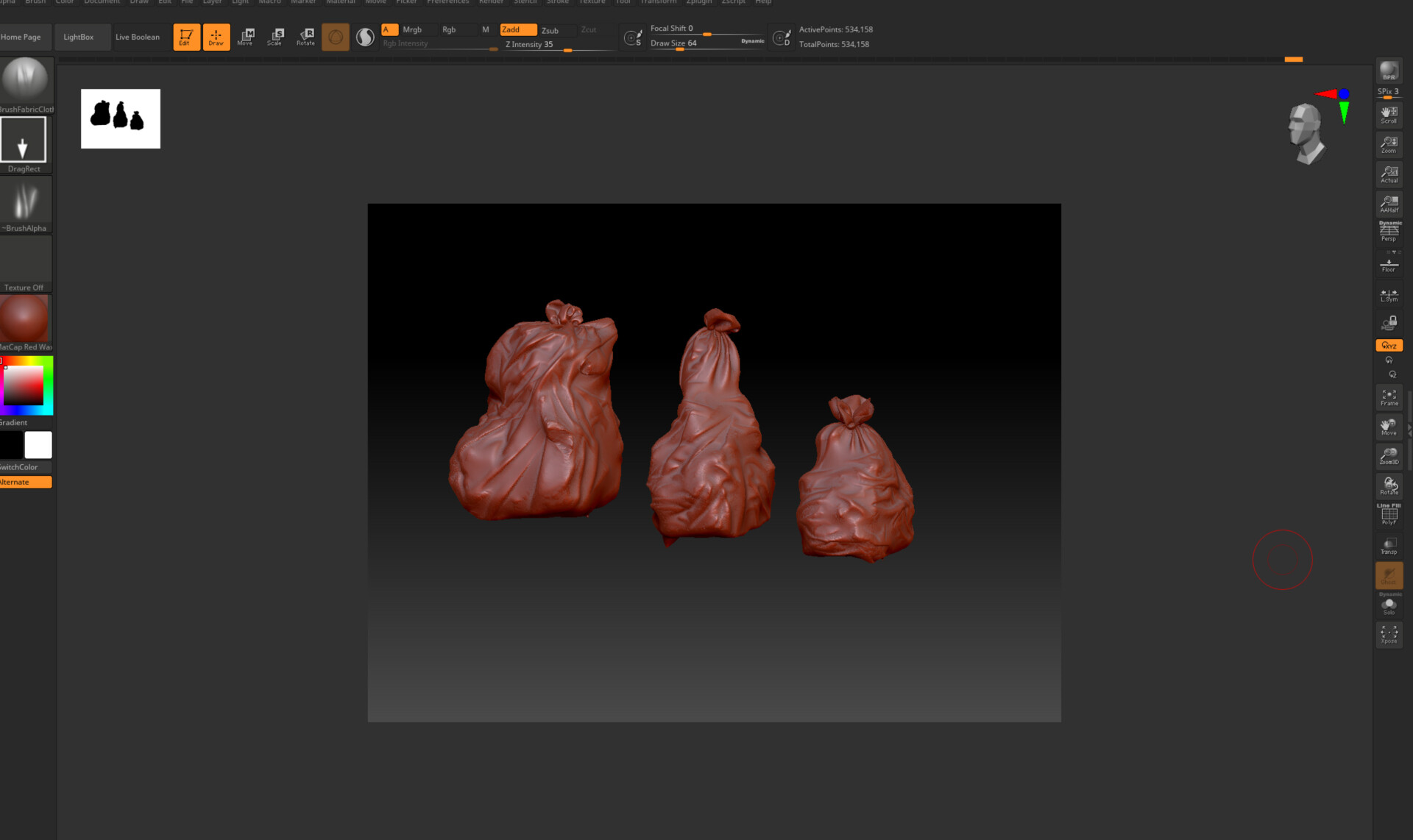Open LightBox browser
Viewport: 1413px width, 840px height.
point(78,37)
